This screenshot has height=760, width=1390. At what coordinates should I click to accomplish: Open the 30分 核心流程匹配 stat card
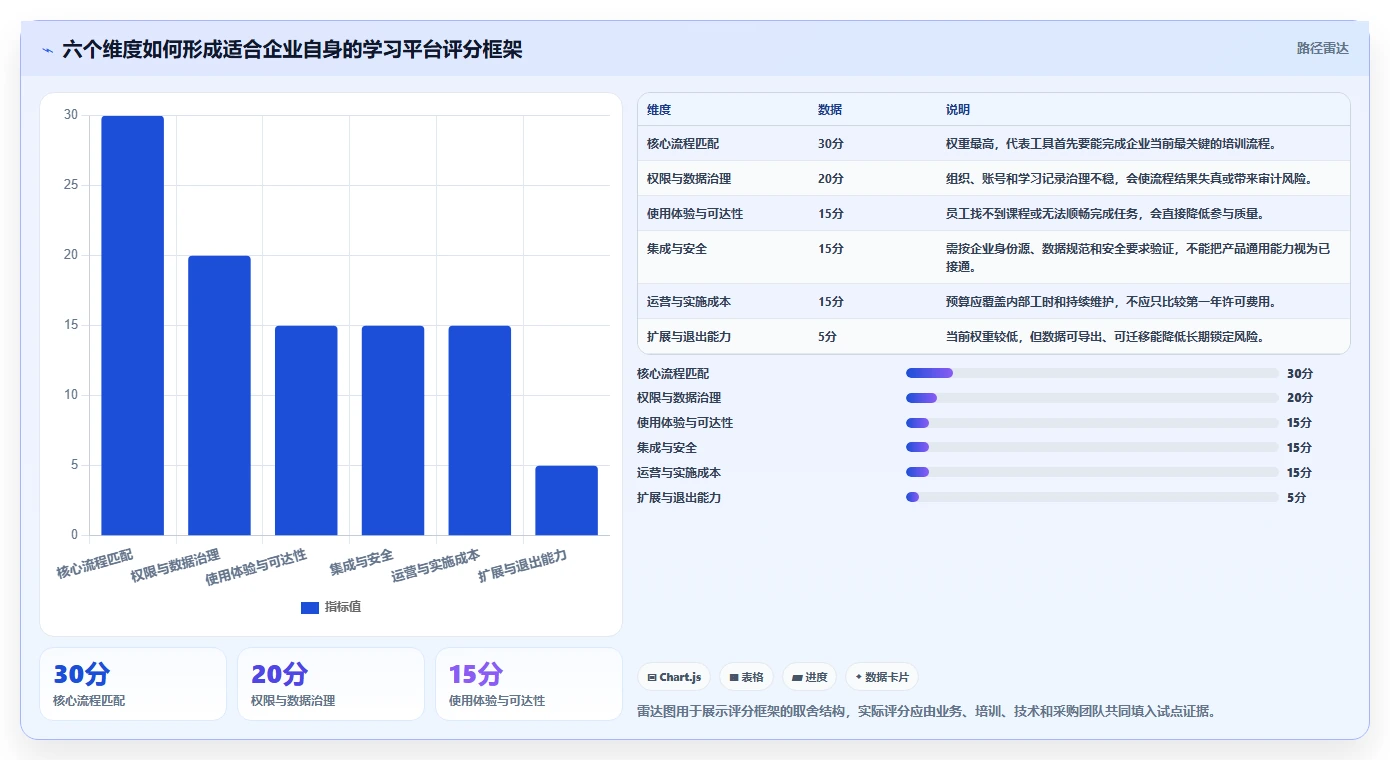(133, 684)
